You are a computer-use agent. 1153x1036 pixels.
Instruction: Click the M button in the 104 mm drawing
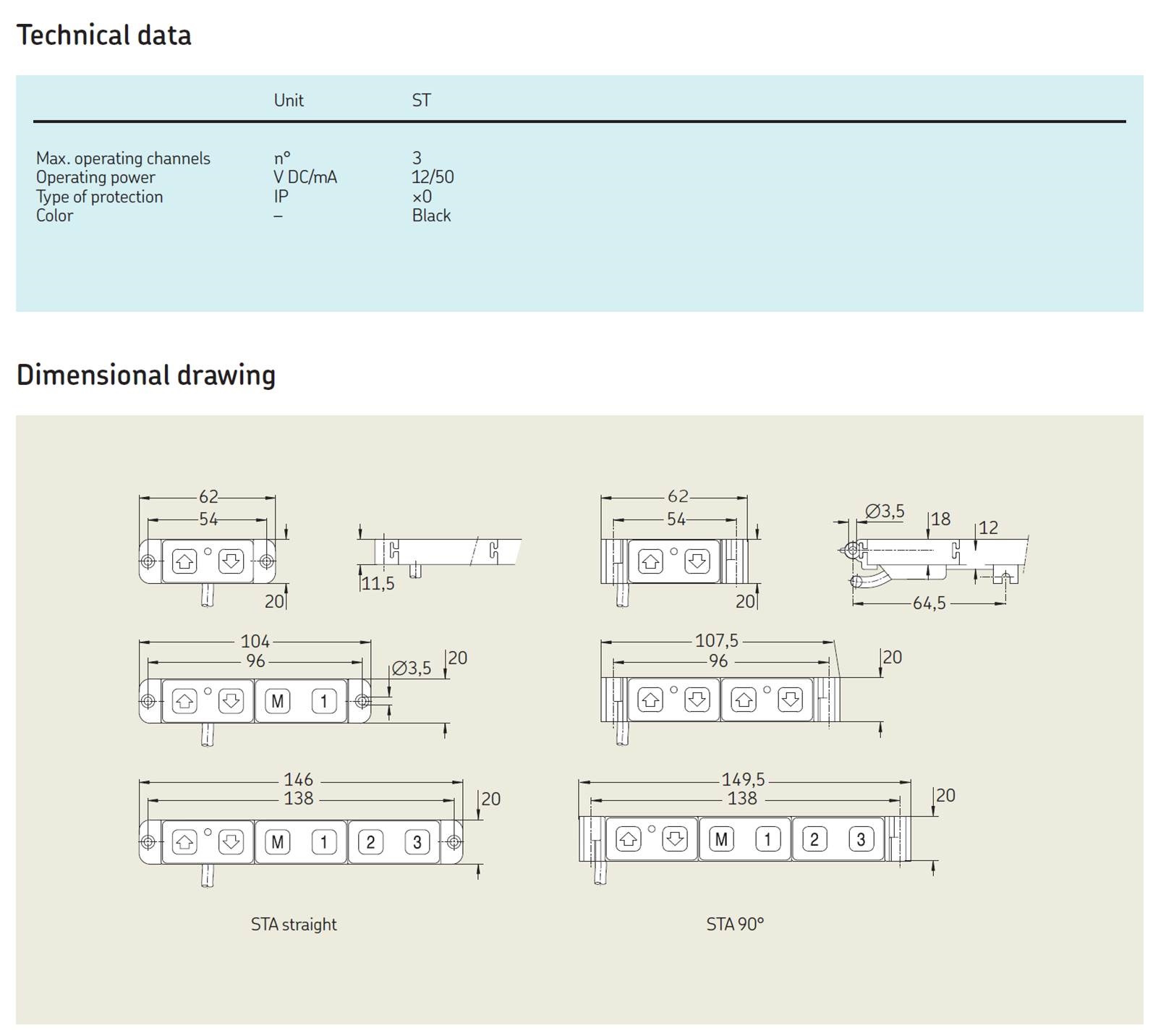[x=278, y=701]
